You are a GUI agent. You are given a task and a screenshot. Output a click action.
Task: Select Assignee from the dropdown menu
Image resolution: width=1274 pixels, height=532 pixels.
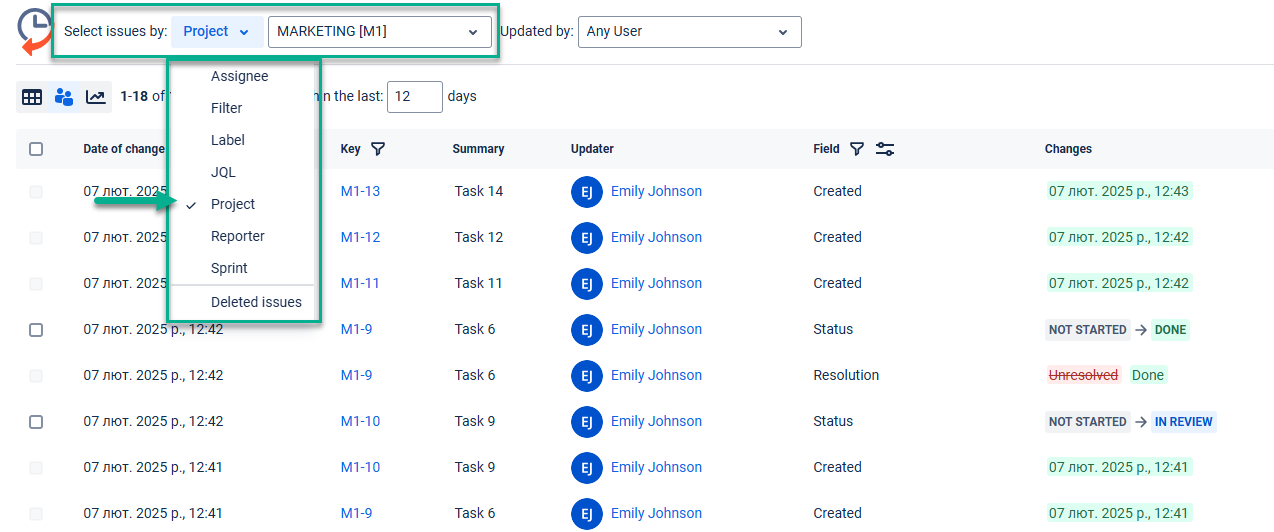[239, 76]
